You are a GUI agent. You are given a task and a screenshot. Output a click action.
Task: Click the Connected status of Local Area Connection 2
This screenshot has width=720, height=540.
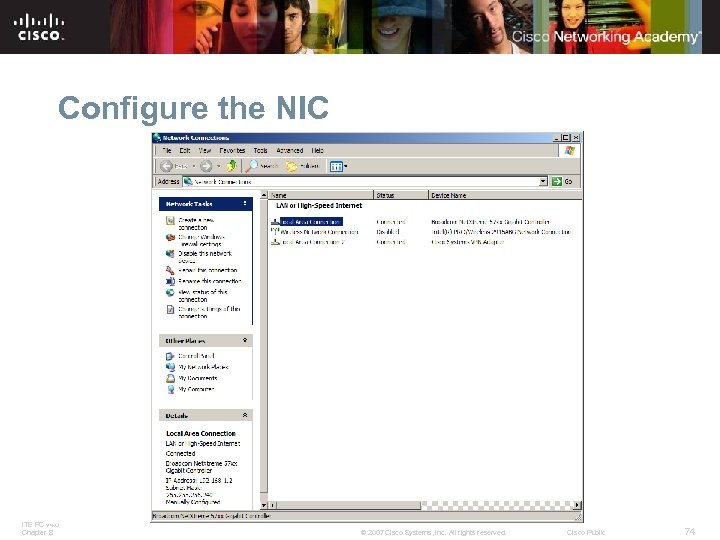coord(391,242)
